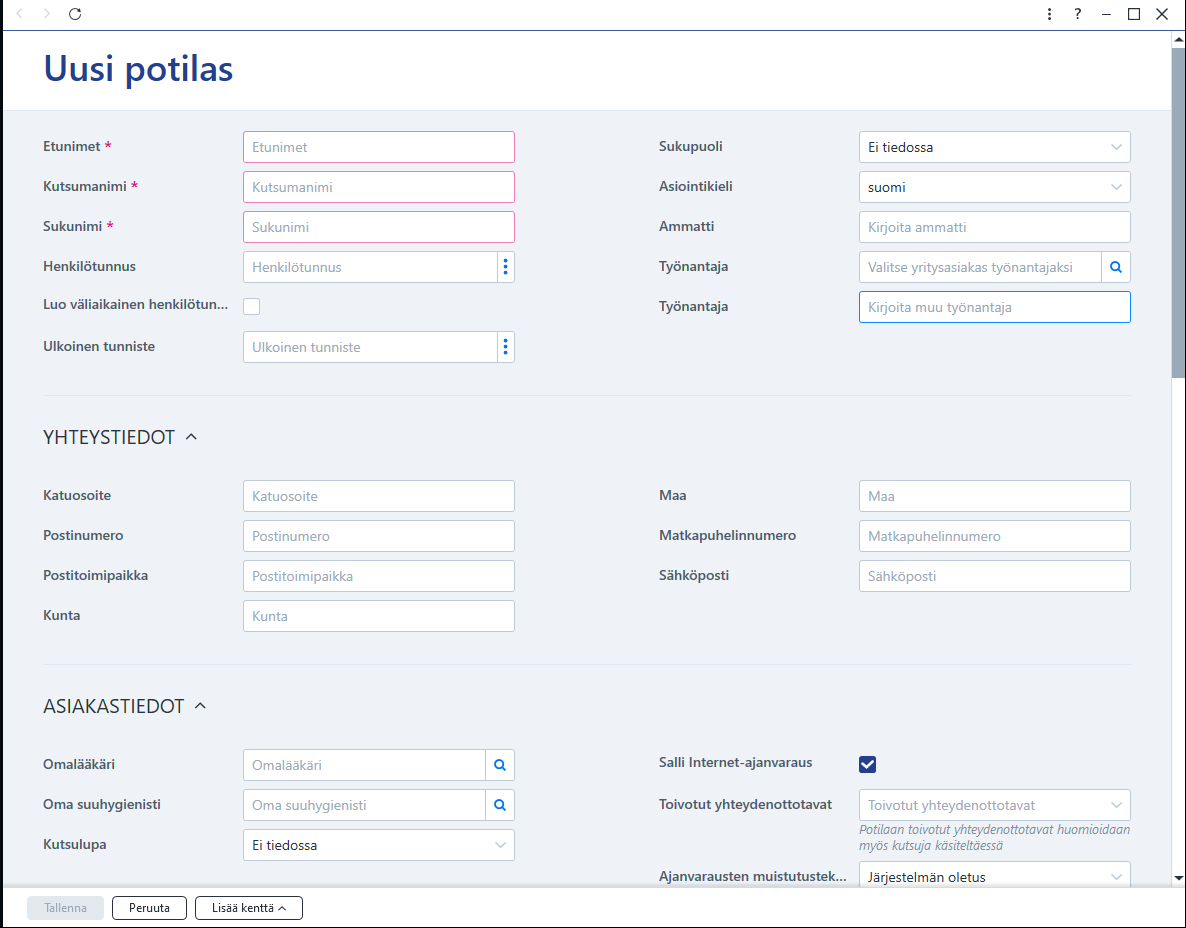Uncheck Salli Internet-ajanvaraus checkbox

868,764
